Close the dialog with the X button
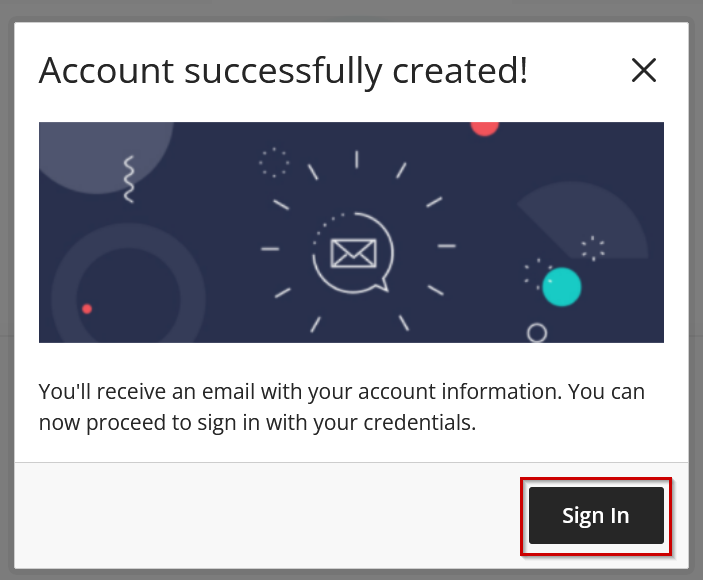703x580 pixels. coord(643,70)
